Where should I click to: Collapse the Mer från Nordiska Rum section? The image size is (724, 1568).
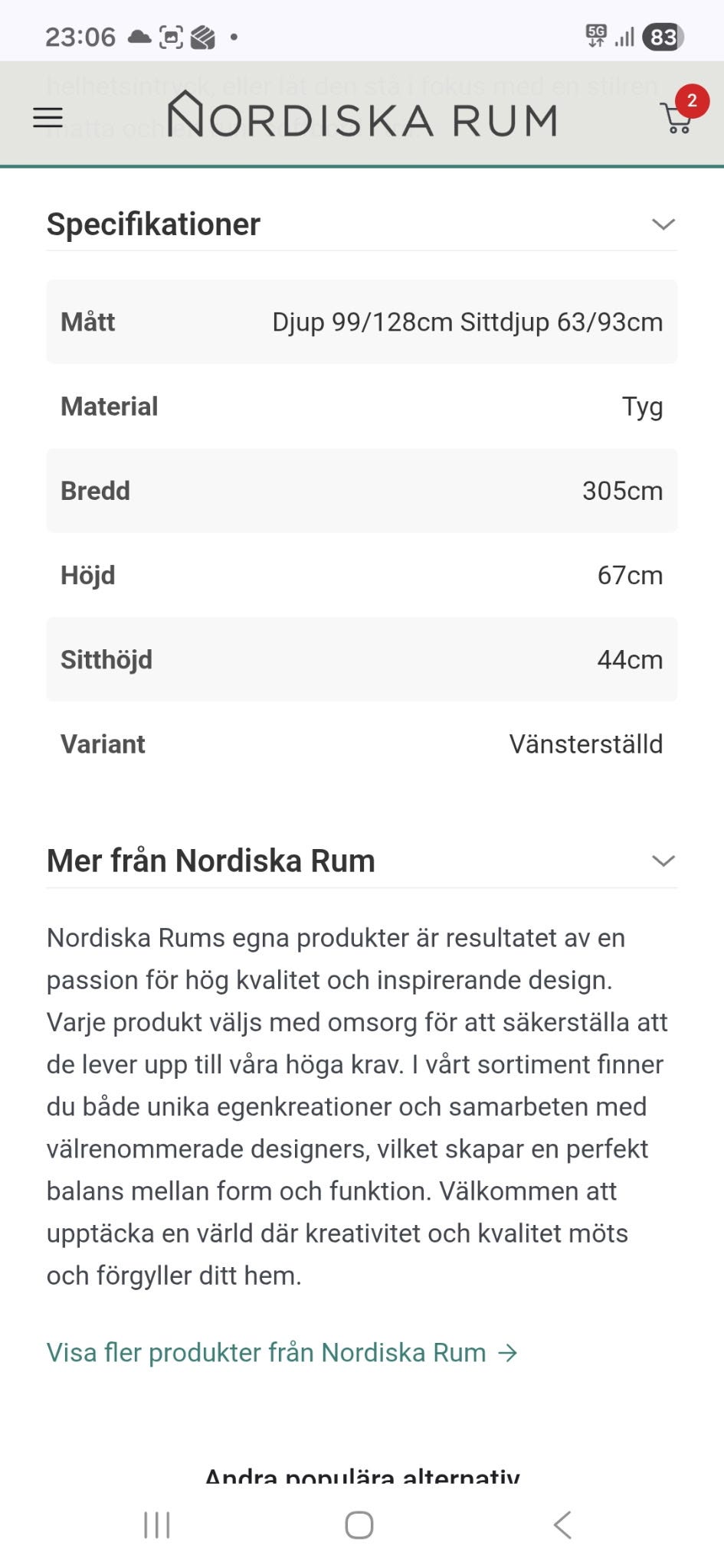click(x=663, y=861)
